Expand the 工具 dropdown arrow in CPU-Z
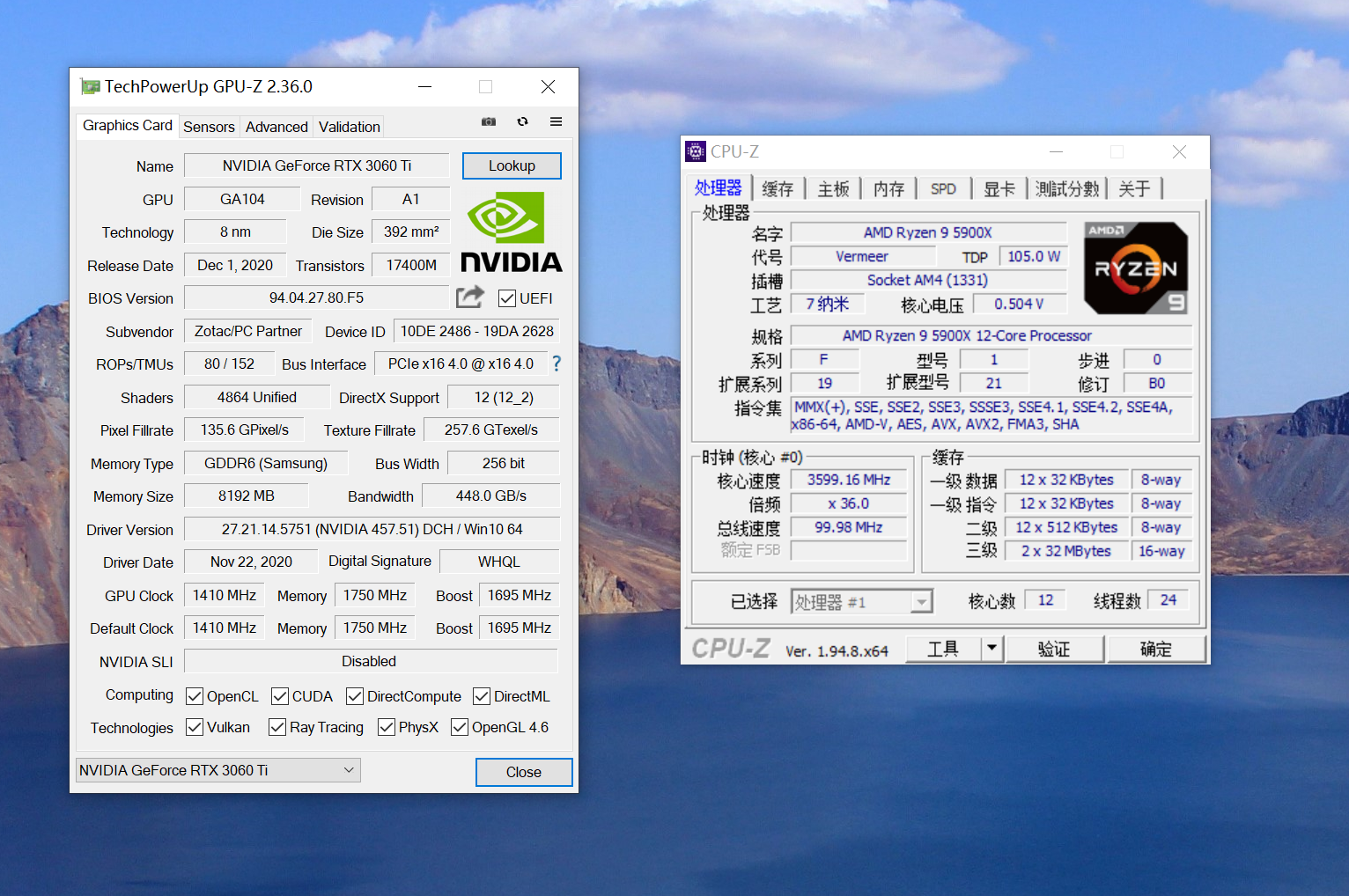The image size is (1349, 896). [x=991, y=649]
